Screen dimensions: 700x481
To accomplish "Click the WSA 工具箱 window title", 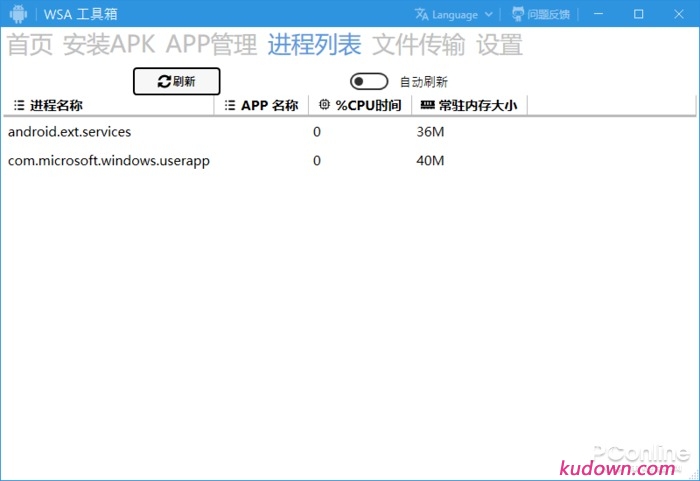I will pyautogui.click(x=81, y=14).
